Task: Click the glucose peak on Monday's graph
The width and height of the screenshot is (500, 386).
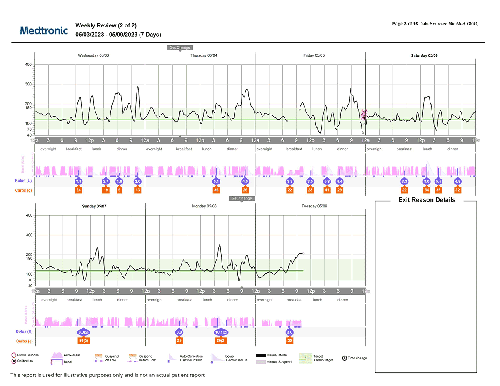Action: [x=219, y=246]
